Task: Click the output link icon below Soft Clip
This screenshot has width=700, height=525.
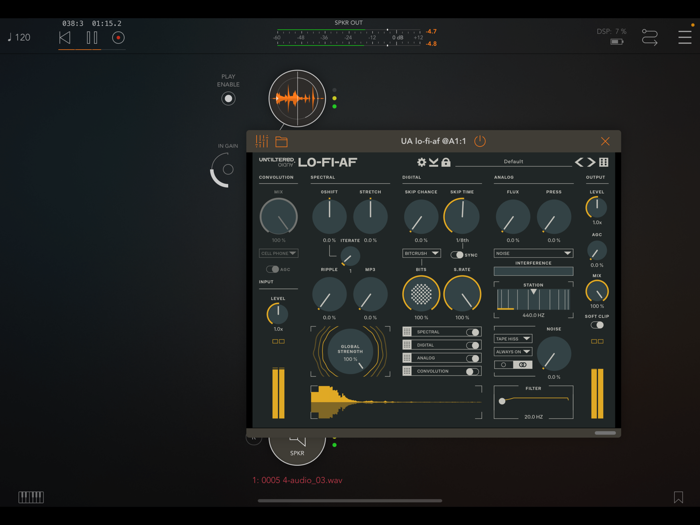Action: click(597, 342)
